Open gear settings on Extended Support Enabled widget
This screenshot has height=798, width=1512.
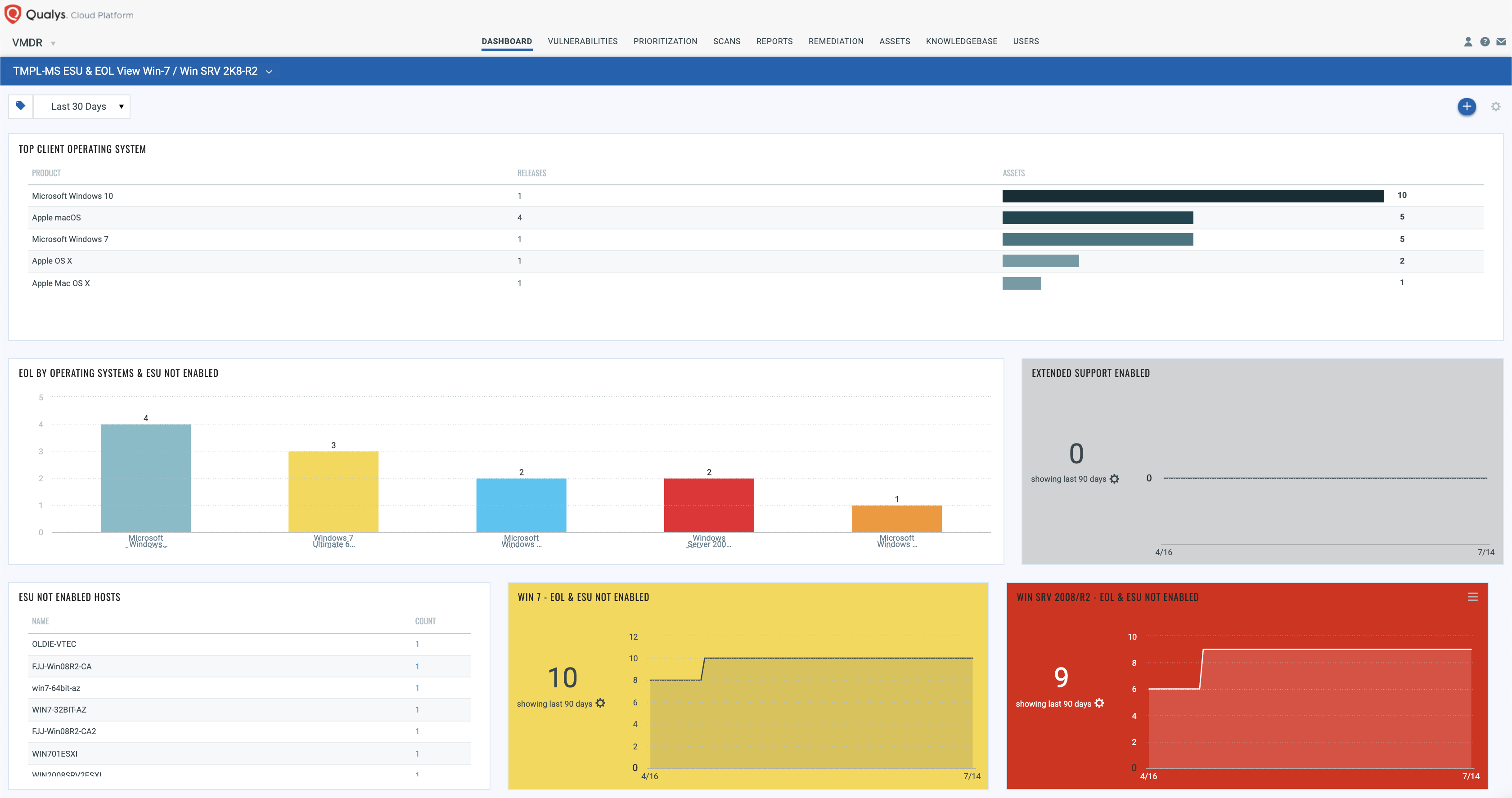point(1114,479)
